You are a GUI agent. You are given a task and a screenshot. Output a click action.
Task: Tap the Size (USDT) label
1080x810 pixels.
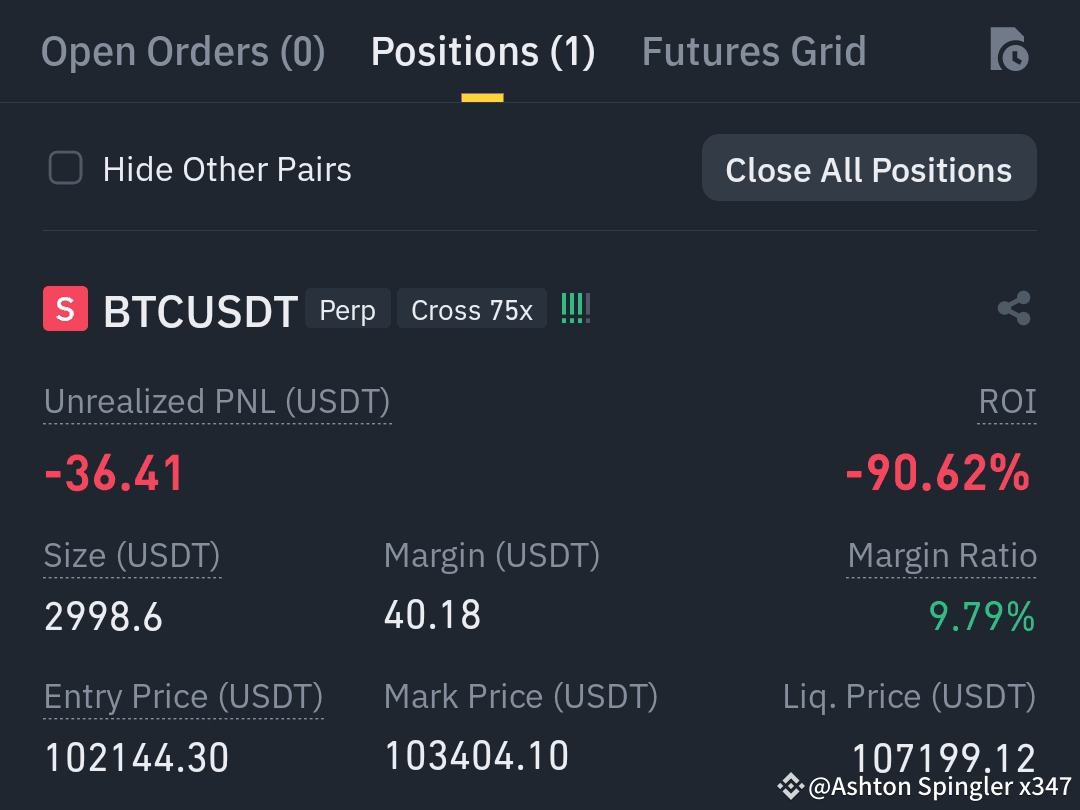132,555
